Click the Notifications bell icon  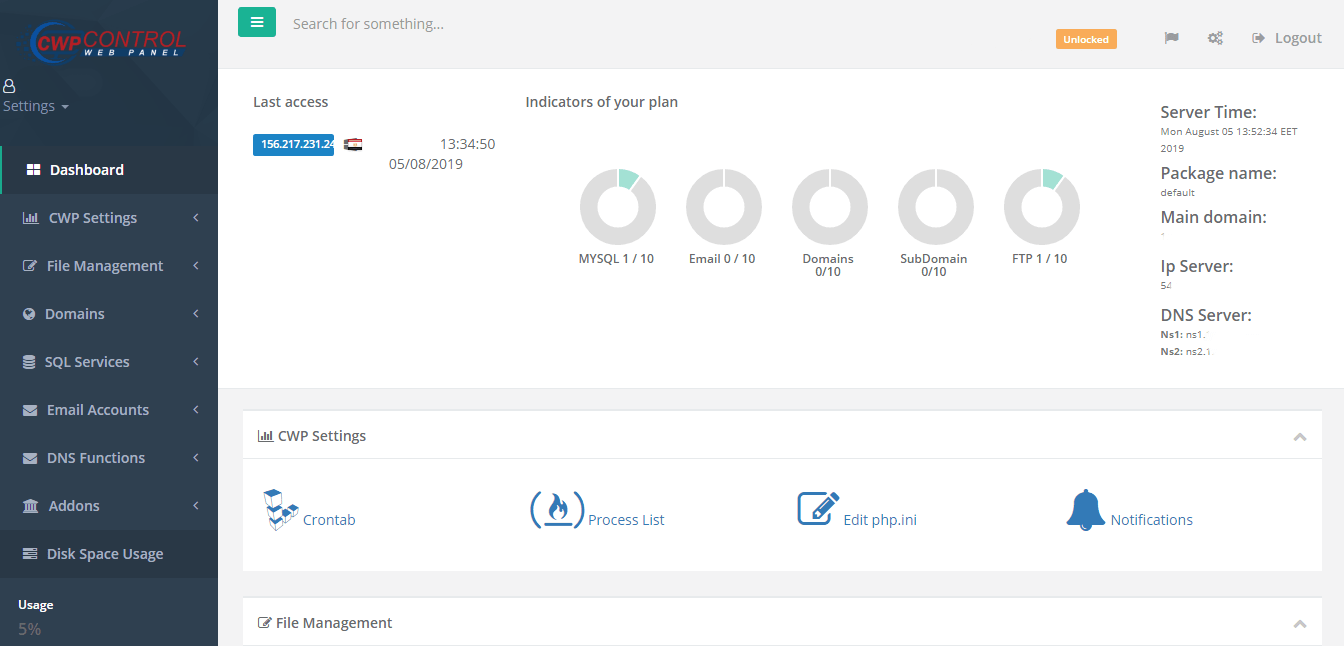(1086, 510)
